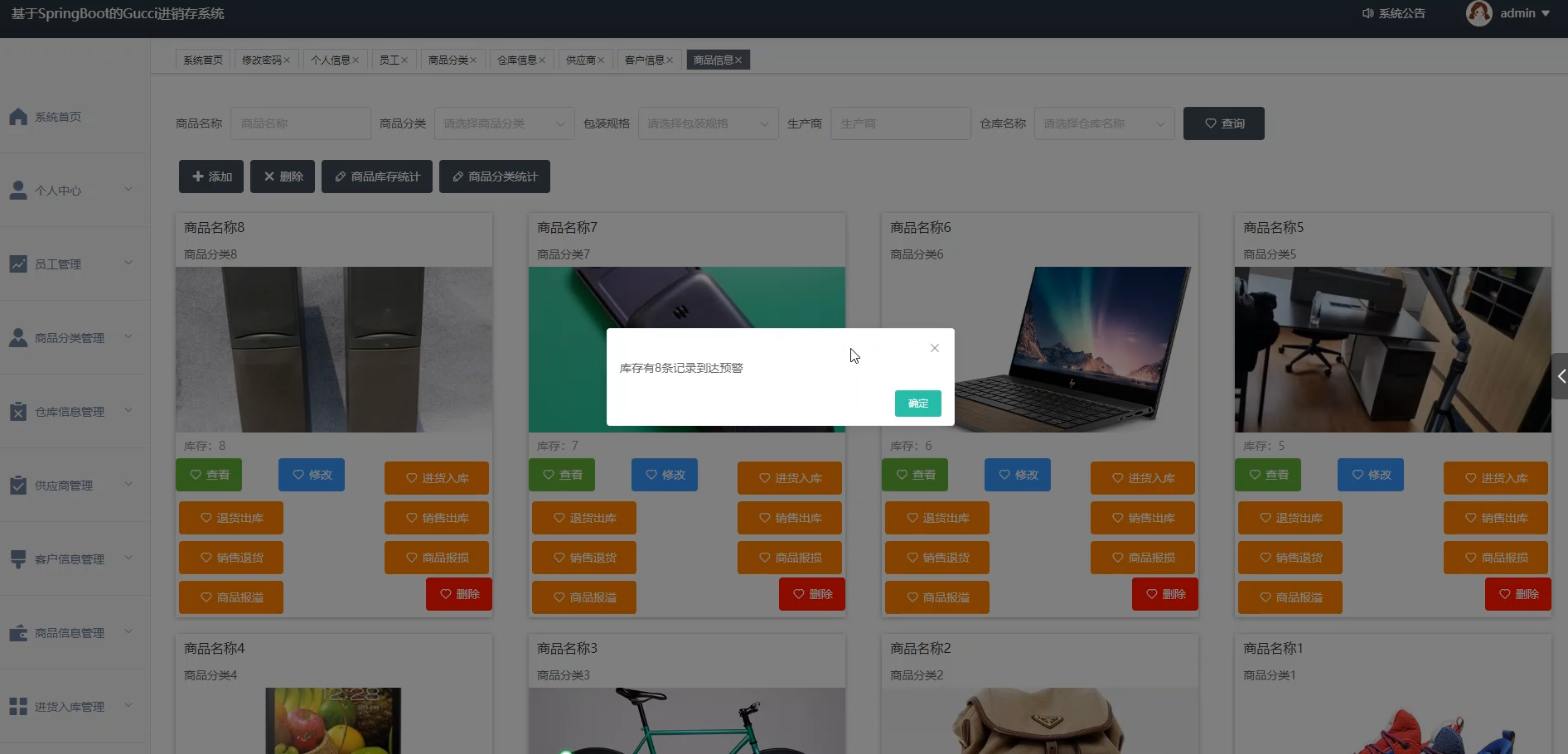The width and height of the screenshot is (1568, 754).
Task: Switch to the 系统首页 tab
Action: point(203,60)
